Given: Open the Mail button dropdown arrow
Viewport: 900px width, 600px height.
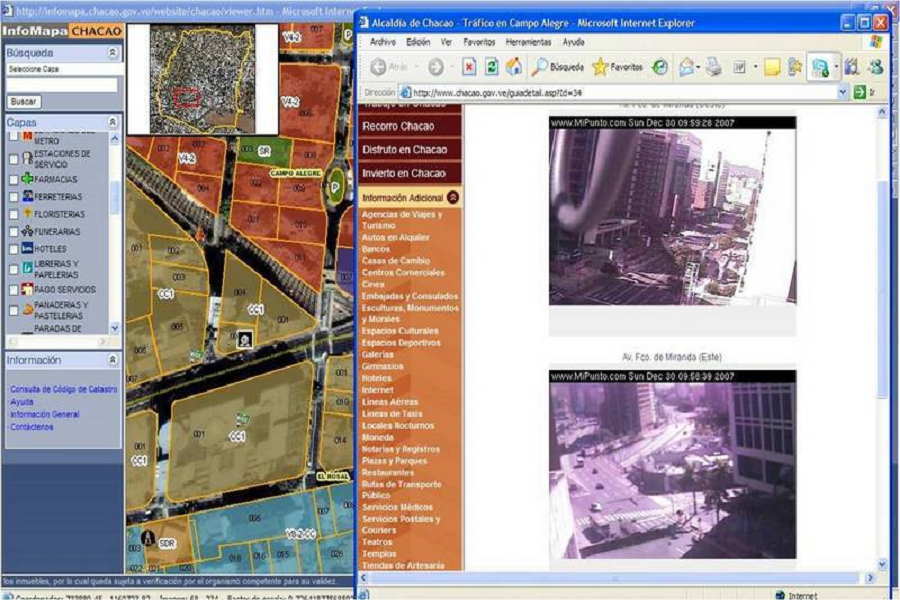Looking at the screenshot, I should [698, 67].
